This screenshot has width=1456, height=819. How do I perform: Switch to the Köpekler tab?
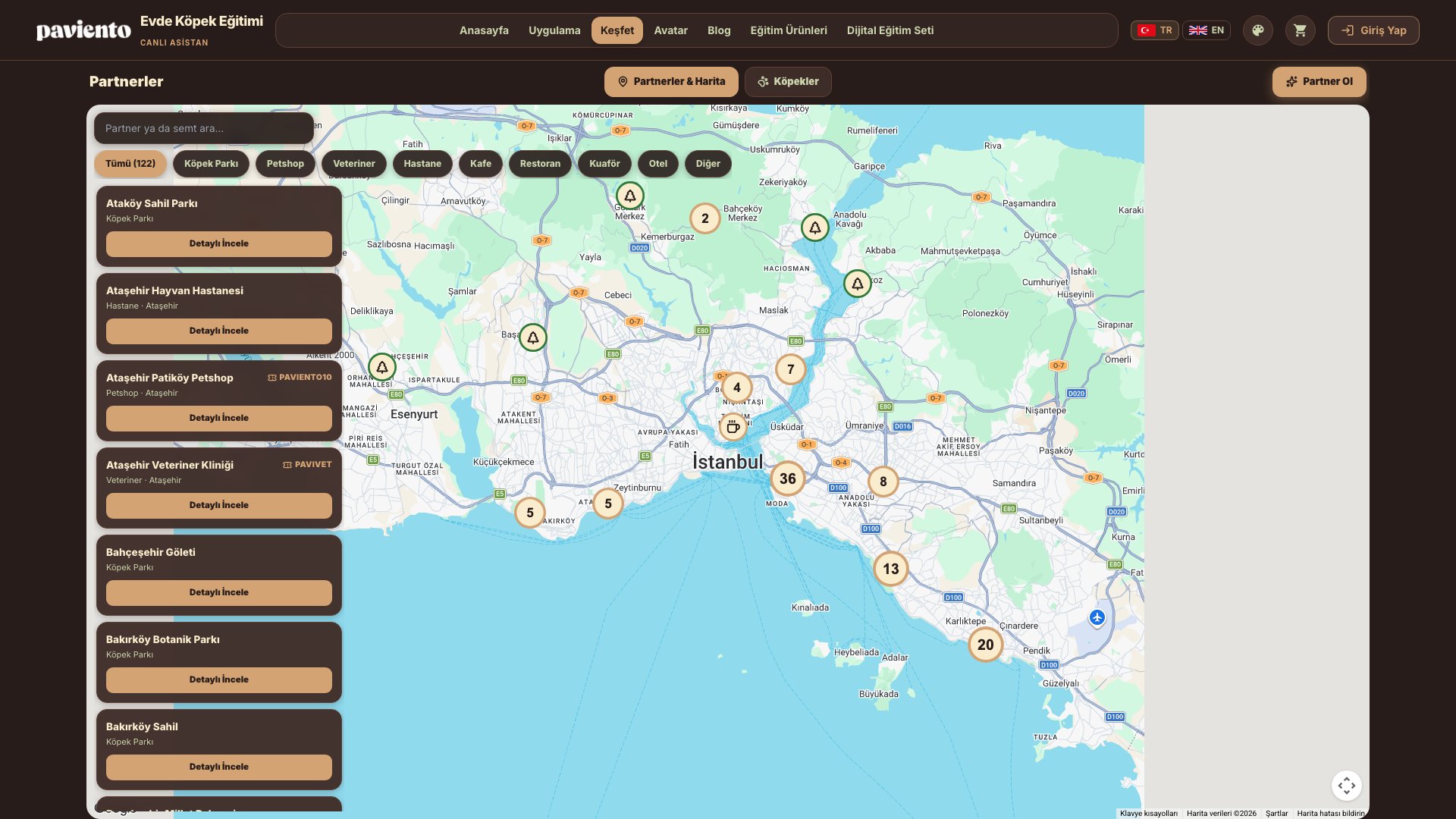pyautogui.click(x=788, y=82)
